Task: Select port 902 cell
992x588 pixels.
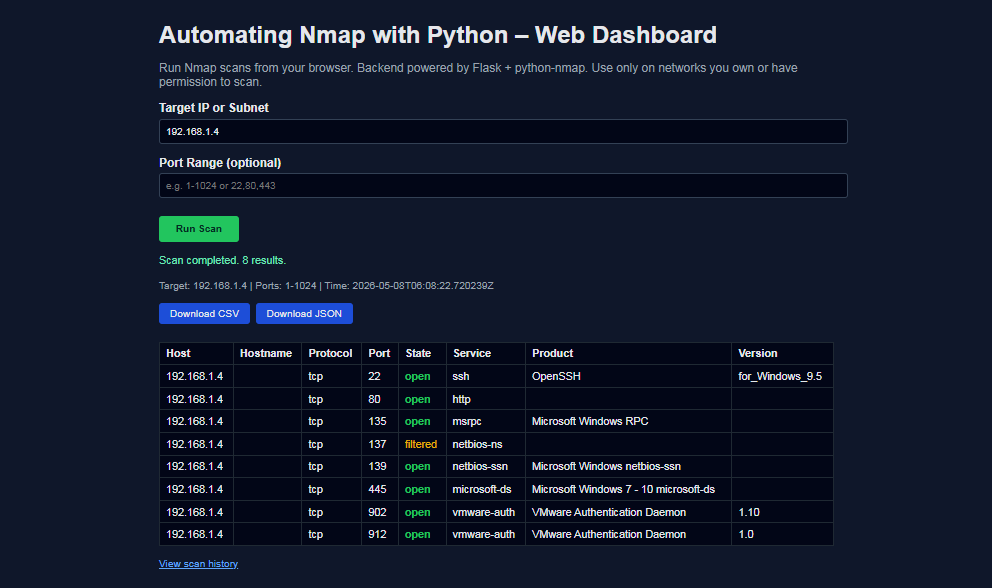Action: [380, 511]
